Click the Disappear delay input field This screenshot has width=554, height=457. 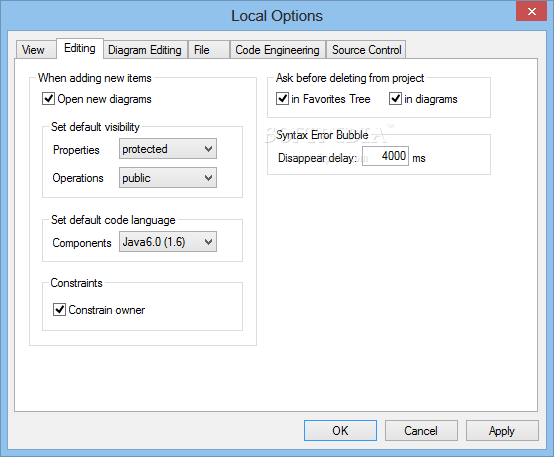(385, 156)
